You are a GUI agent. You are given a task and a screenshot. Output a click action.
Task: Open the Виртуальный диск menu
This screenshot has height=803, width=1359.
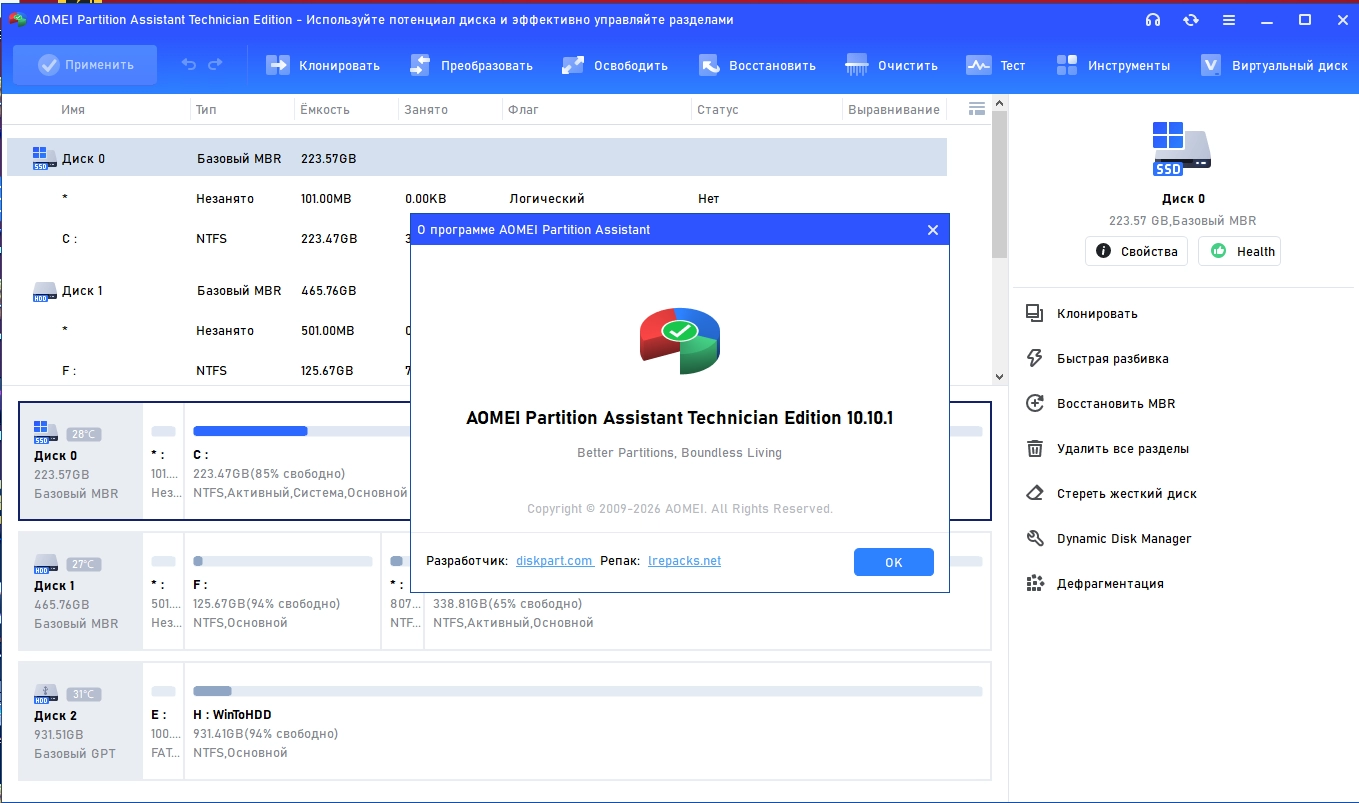coord(1274,65)
